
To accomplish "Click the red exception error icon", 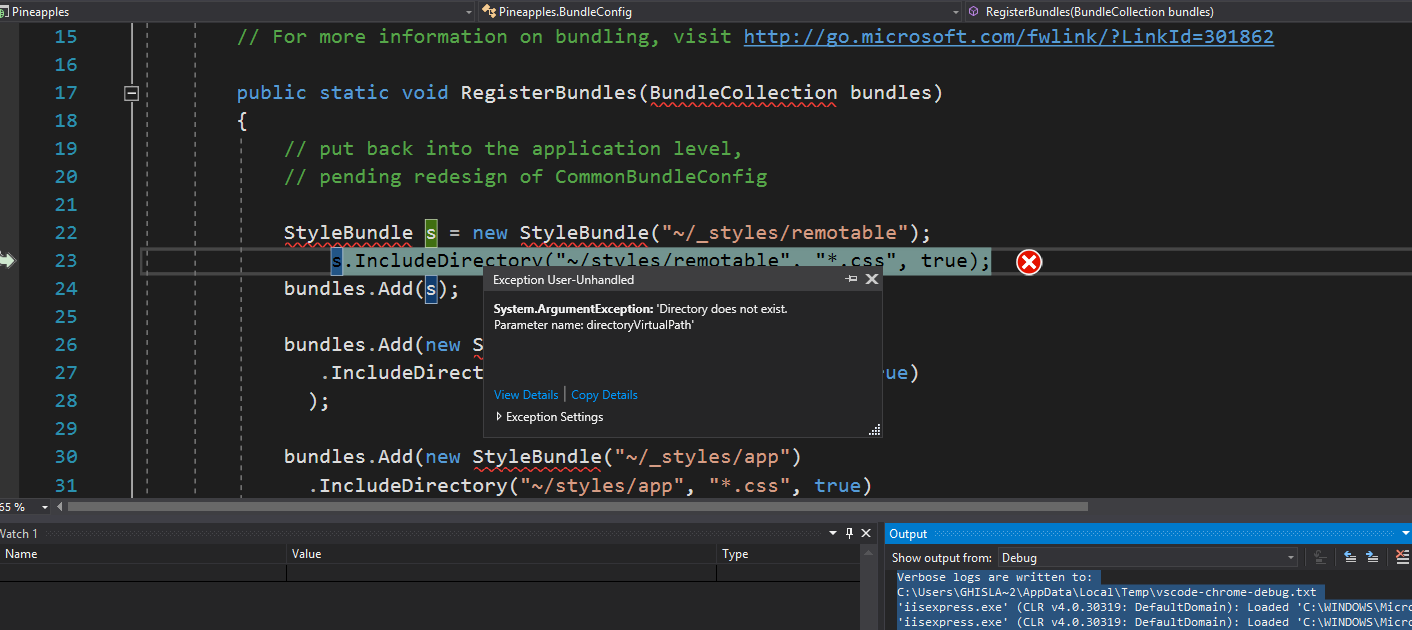I will 1028,262.
